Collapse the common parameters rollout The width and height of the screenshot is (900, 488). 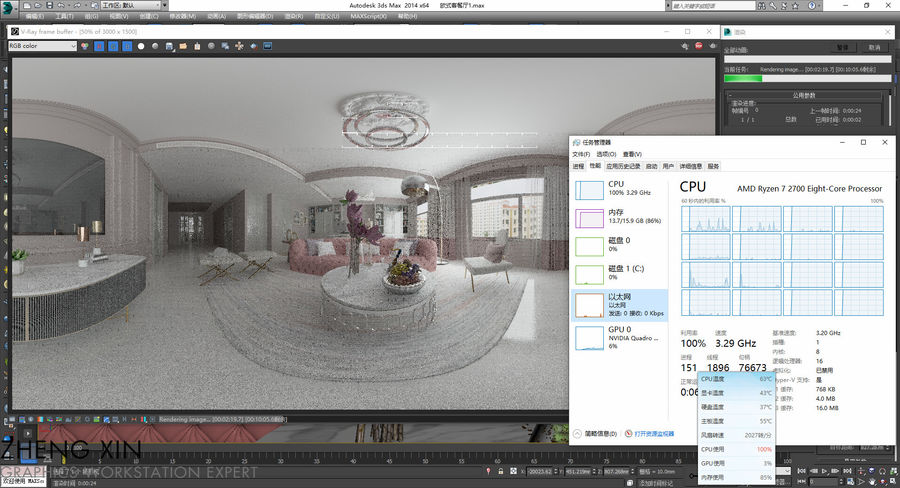click(804, 95)
